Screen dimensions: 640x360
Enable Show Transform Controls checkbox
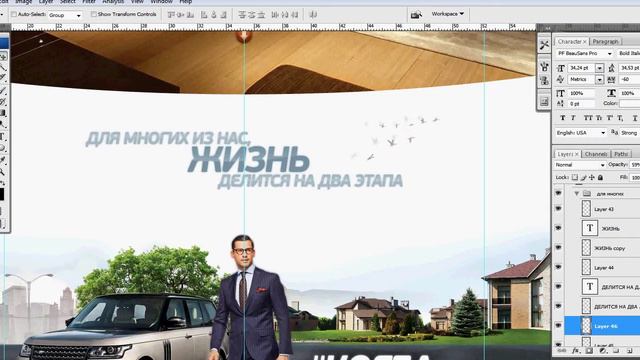pos(94,14)
